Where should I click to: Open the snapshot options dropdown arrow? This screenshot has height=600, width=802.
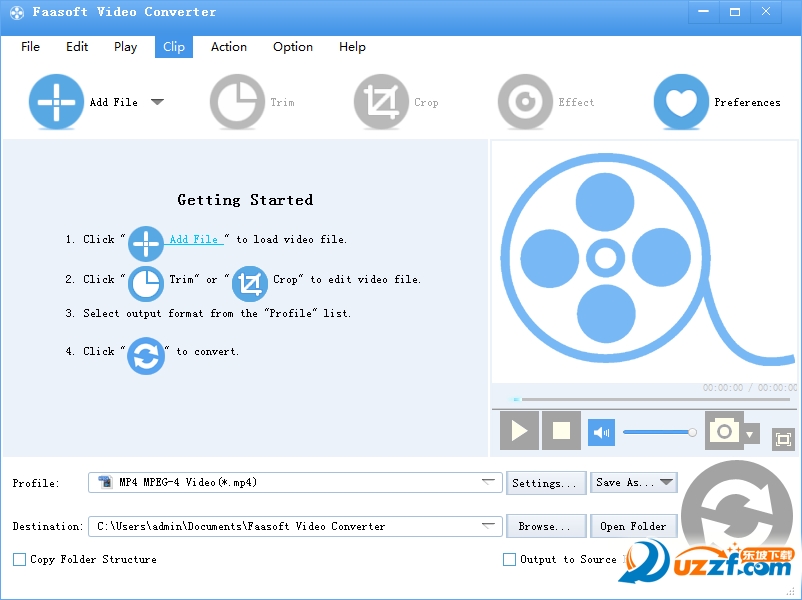(750, 435)
